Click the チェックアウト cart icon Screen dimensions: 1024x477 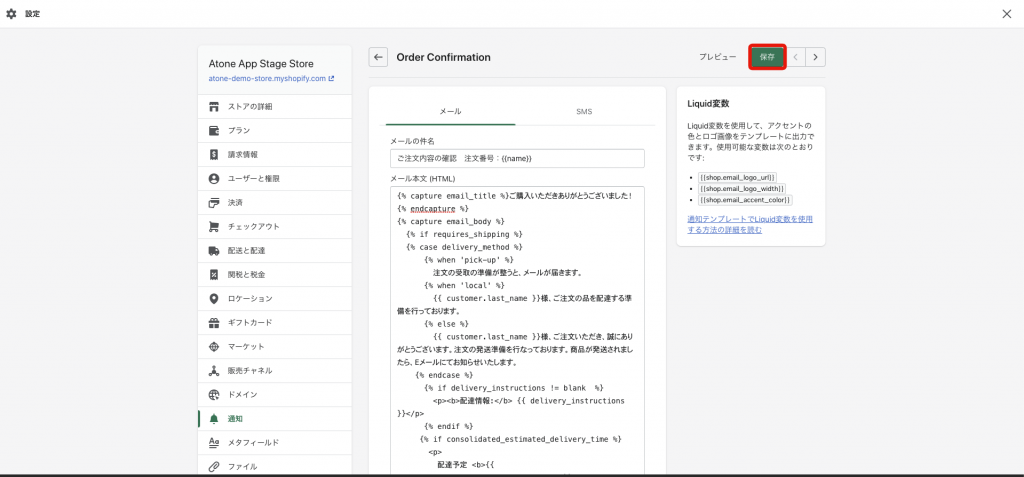pyautogui.click(x=214, y=227)
